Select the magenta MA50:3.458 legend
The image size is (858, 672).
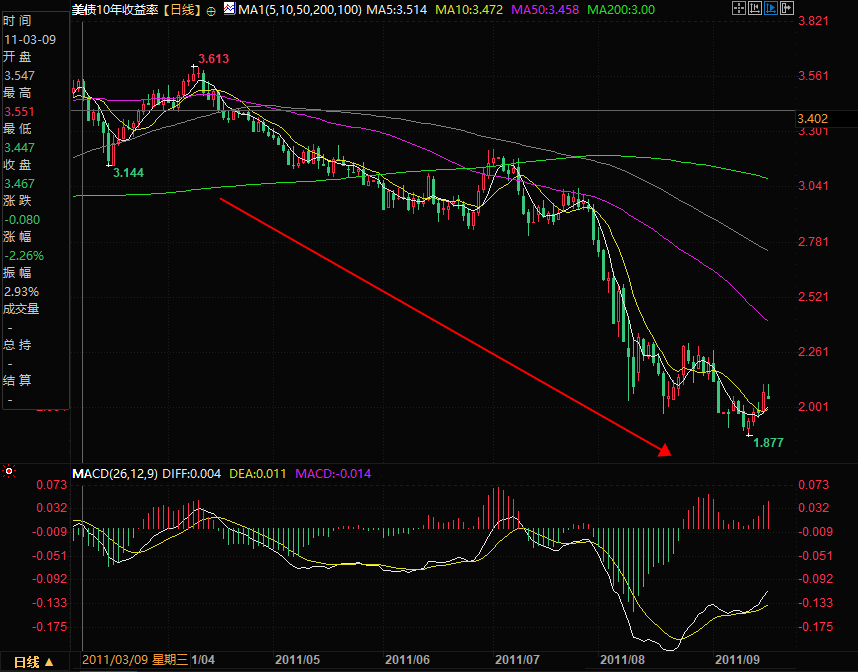[x=544, y=10]
